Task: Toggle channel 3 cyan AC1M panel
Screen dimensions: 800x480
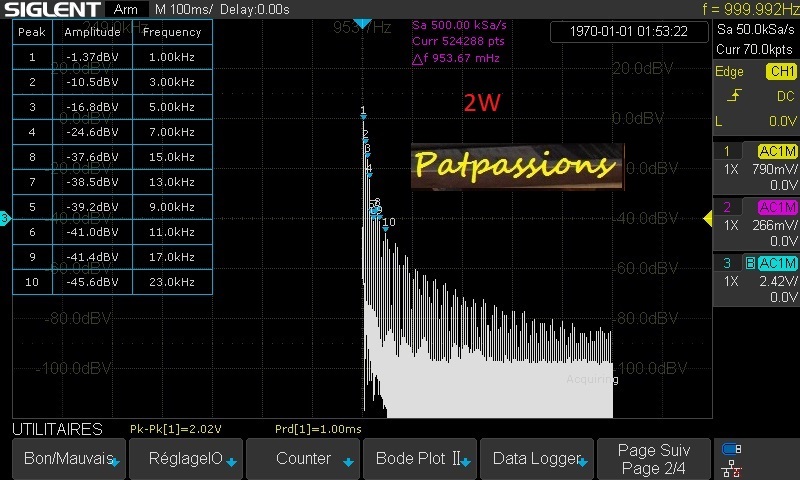Action: pyautogui.click(x=755, y=280)
